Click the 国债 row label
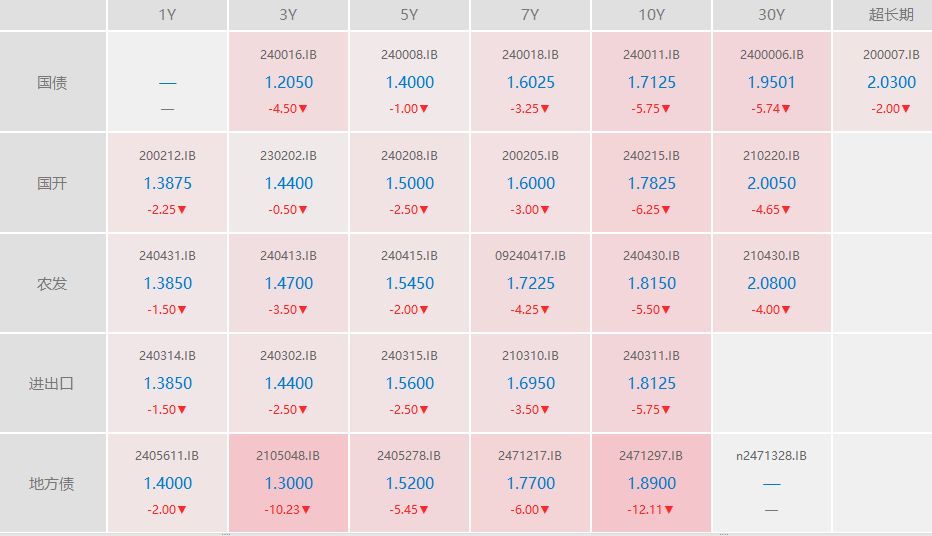This screenshot has height=536, width=932. 52,83
